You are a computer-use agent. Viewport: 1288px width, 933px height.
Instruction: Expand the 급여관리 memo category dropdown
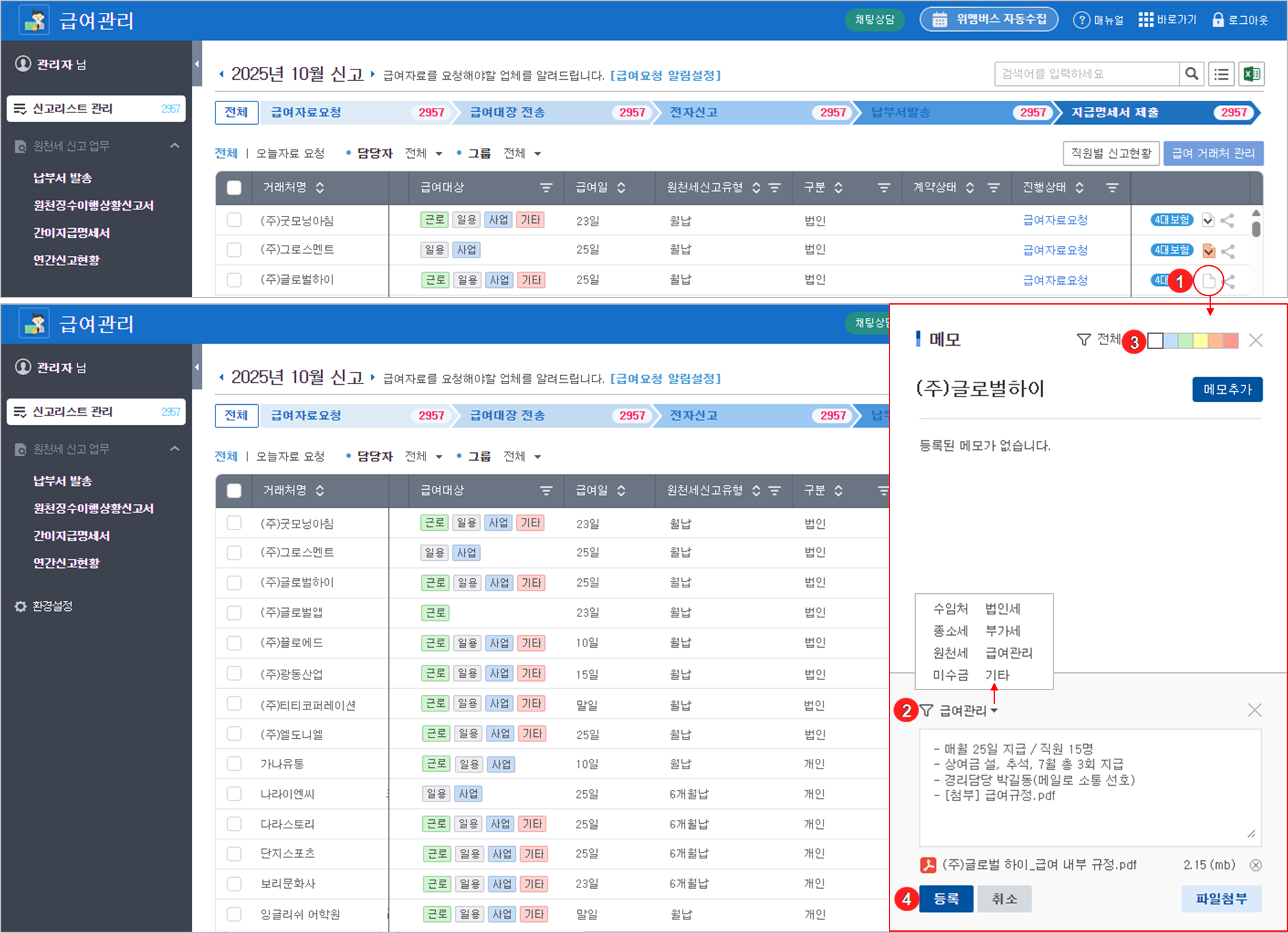coord(994,710)
